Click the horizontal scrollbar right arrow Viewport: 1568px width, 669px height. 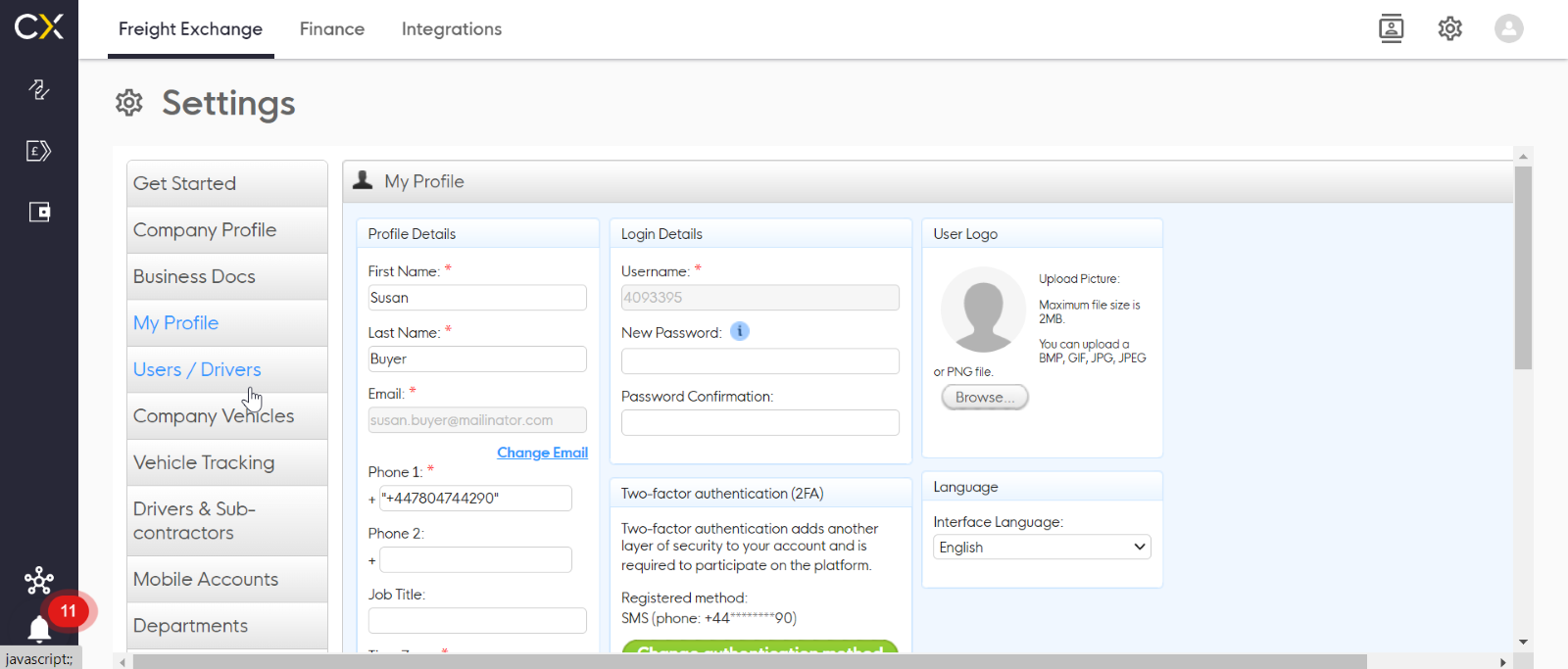[x=1503, y=662]
